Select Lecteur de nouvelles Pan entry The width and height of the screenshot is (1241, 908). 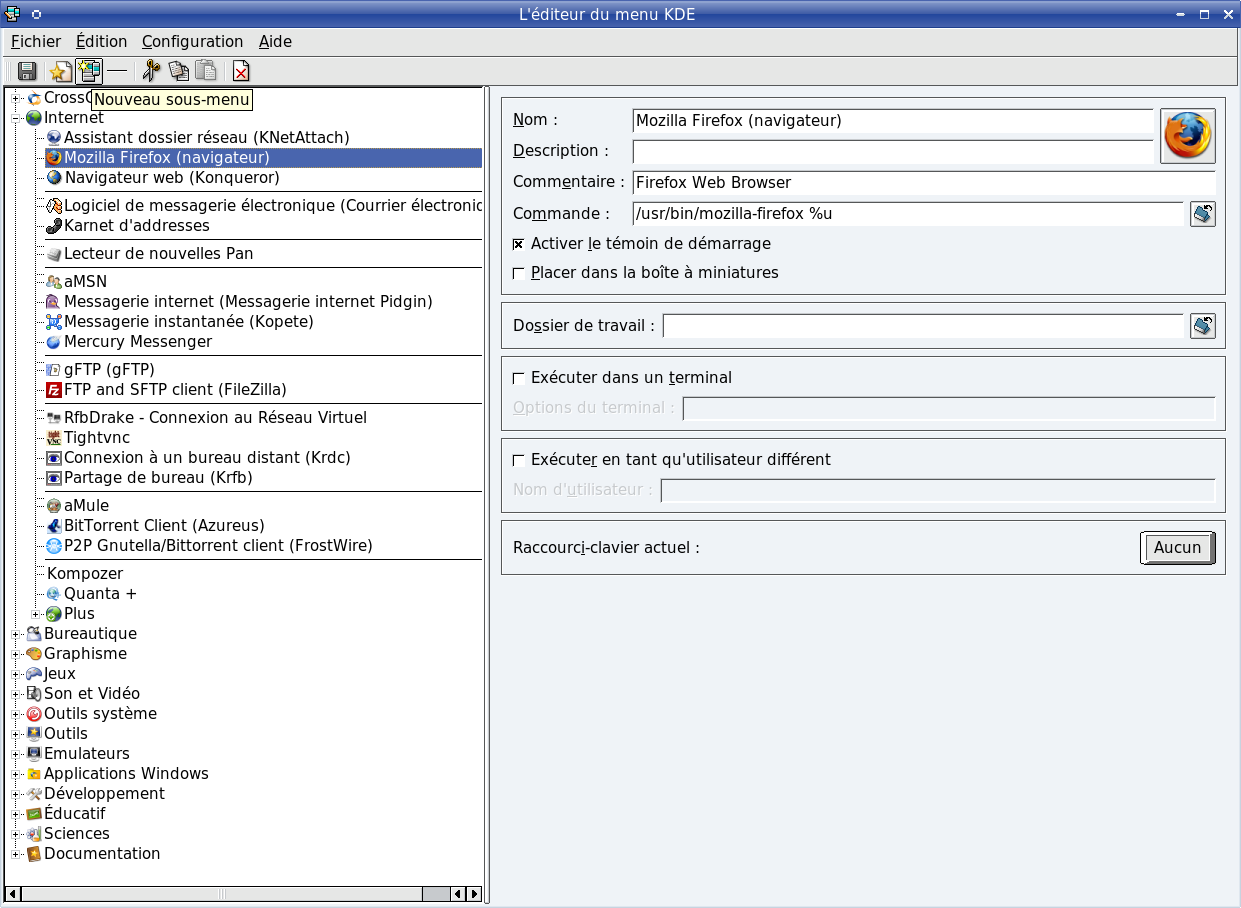(x=159, y=253)
